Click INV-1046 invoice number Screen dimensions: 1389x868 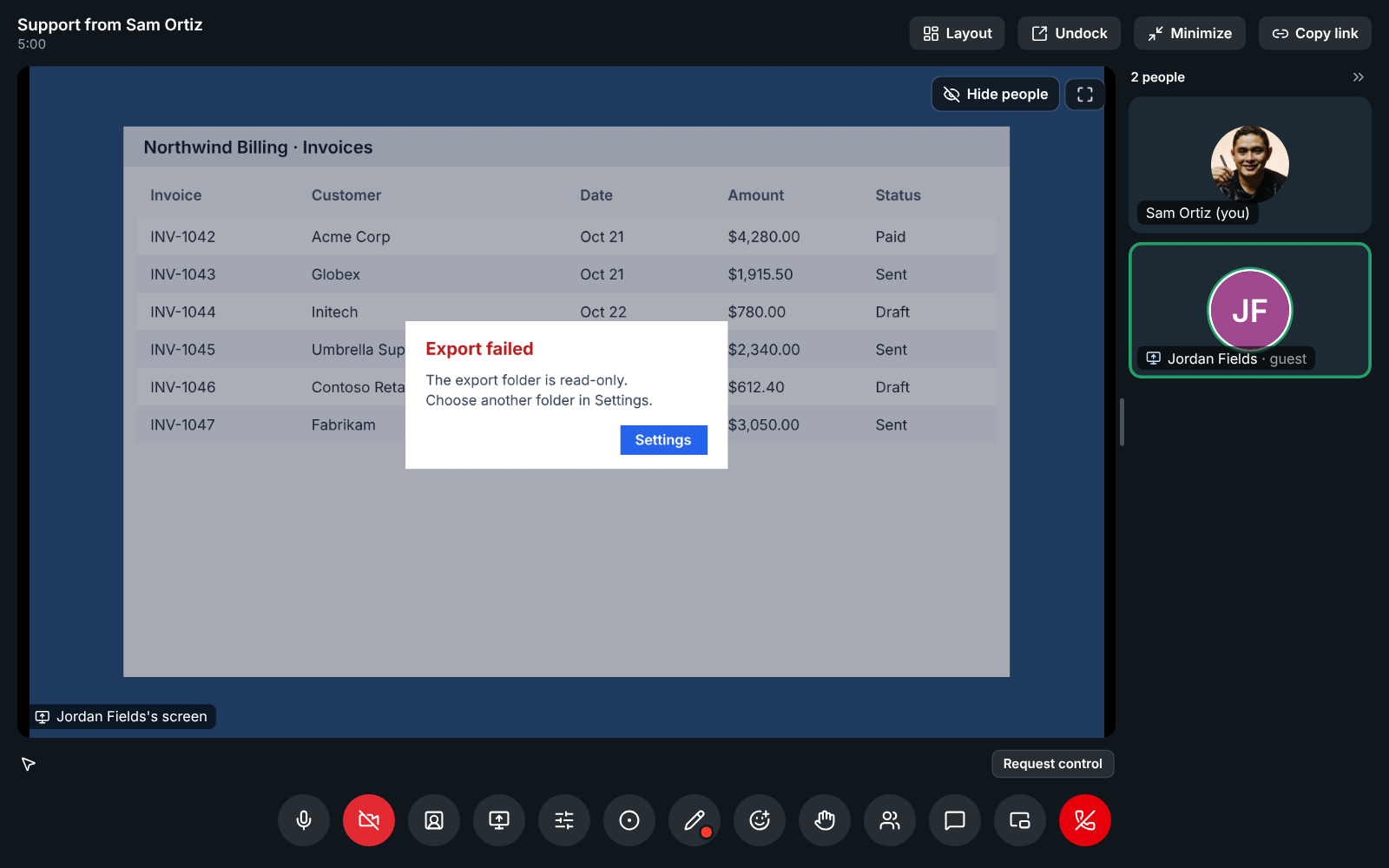point(182,387)
